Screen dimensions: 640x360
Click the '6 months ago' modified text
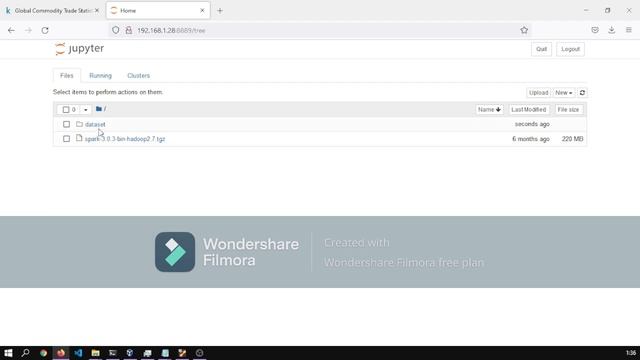pyautogui.click(x=531, y=139)
